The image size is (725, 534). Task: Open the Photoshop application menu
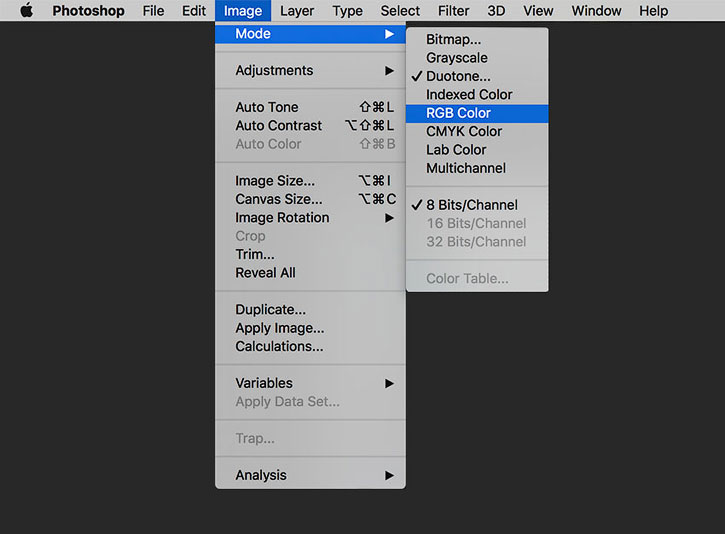[88, 11]
